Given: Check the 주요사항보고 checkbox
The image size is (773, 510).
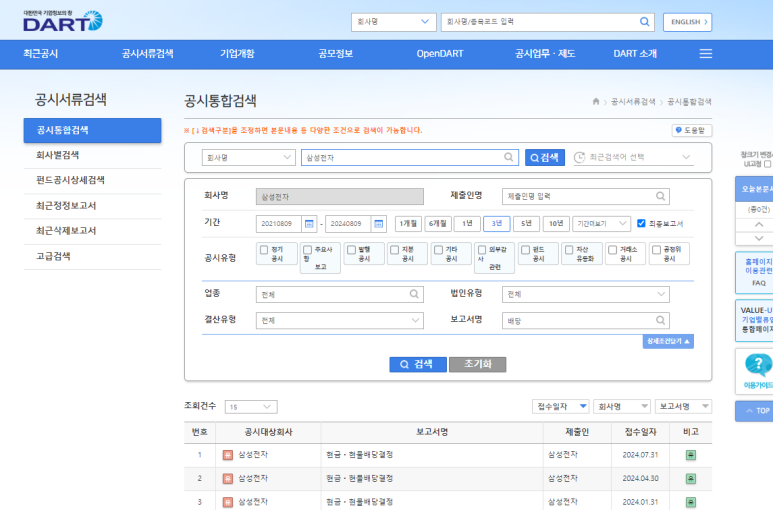Looking at the screenshot, I should pyautogui.click(x=308, y=250).
